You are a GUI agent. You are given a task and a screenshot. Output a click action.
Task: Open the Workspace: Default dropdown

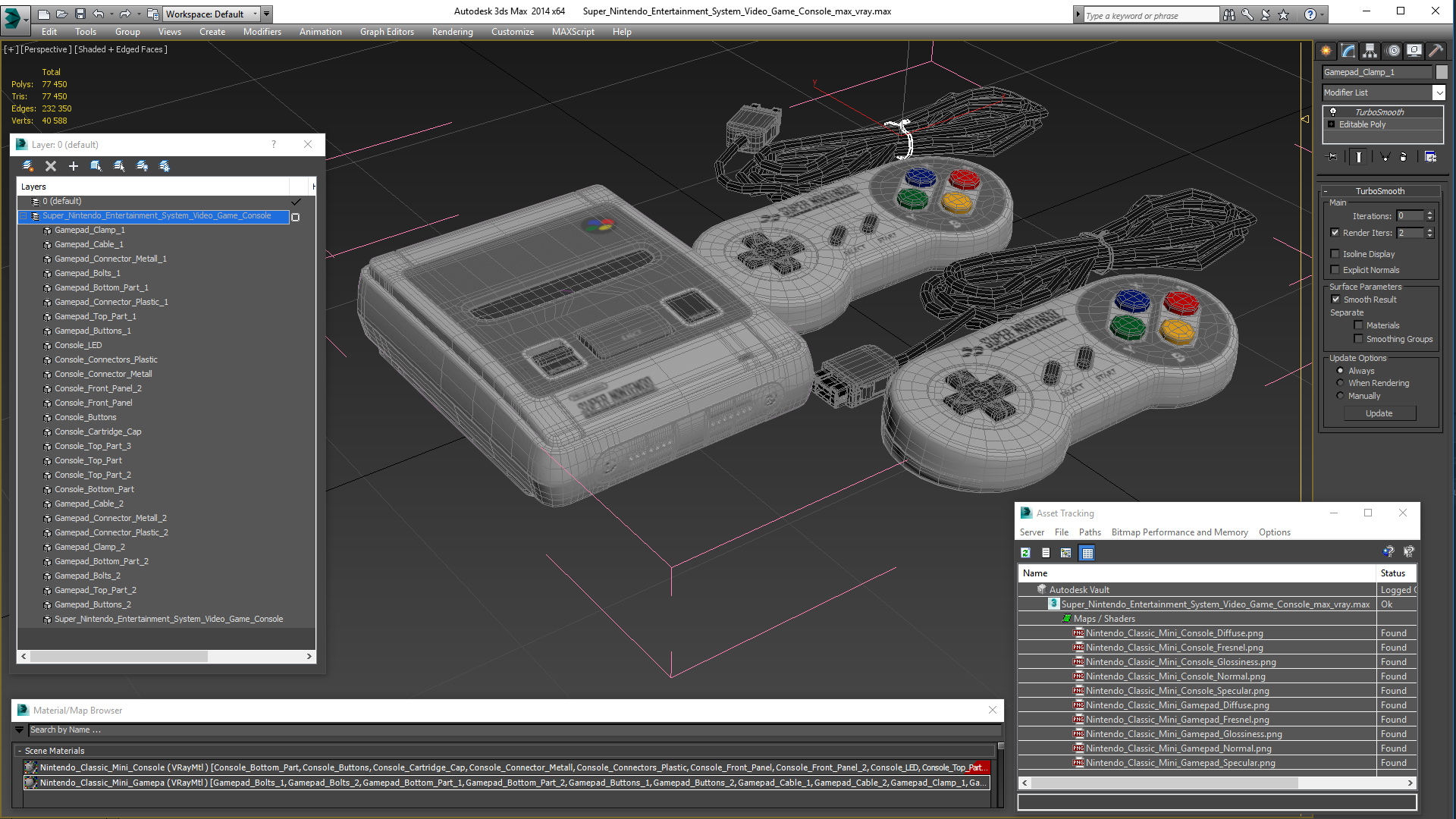point(212,14)
